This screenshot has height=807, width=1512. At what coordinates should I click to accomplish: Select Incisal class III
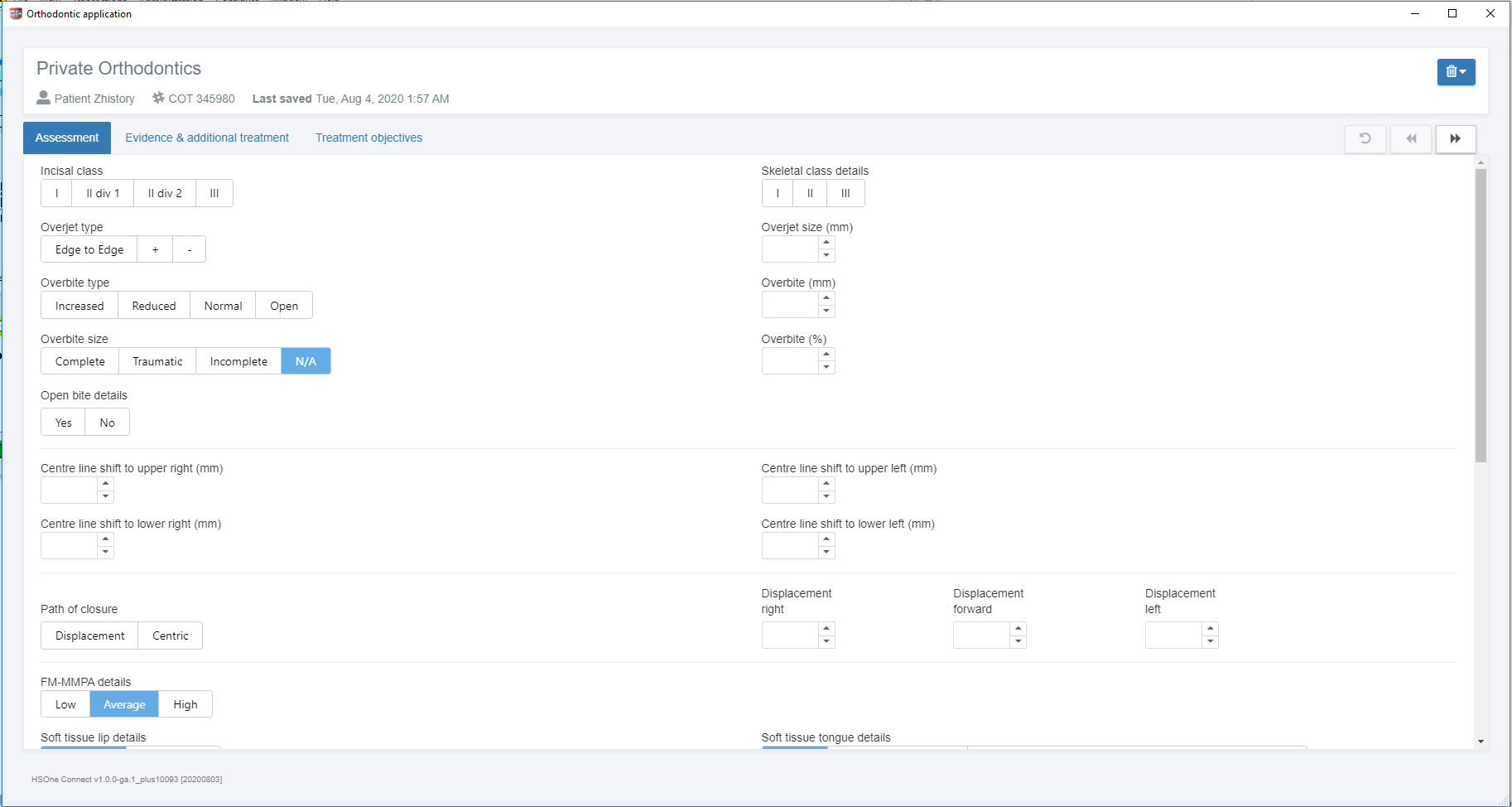click(214, 193)
